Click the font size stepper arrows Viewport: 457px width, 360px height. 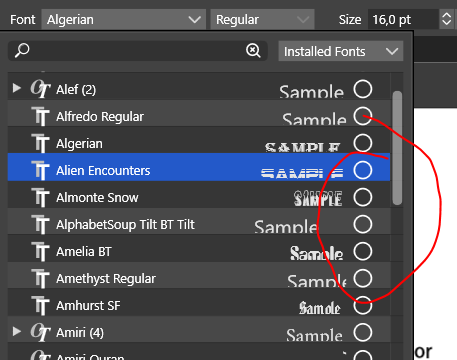tap(446, 19)
